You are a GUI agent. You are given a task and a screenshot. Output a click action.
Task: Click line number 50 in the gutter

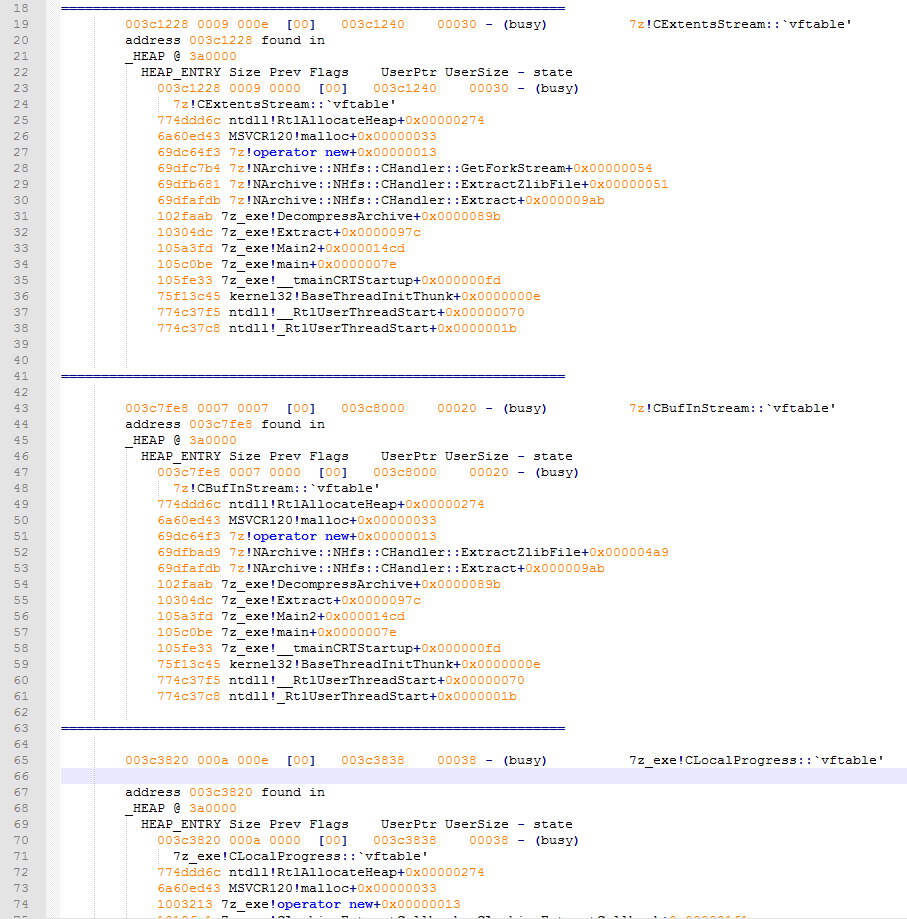[24, 520]
